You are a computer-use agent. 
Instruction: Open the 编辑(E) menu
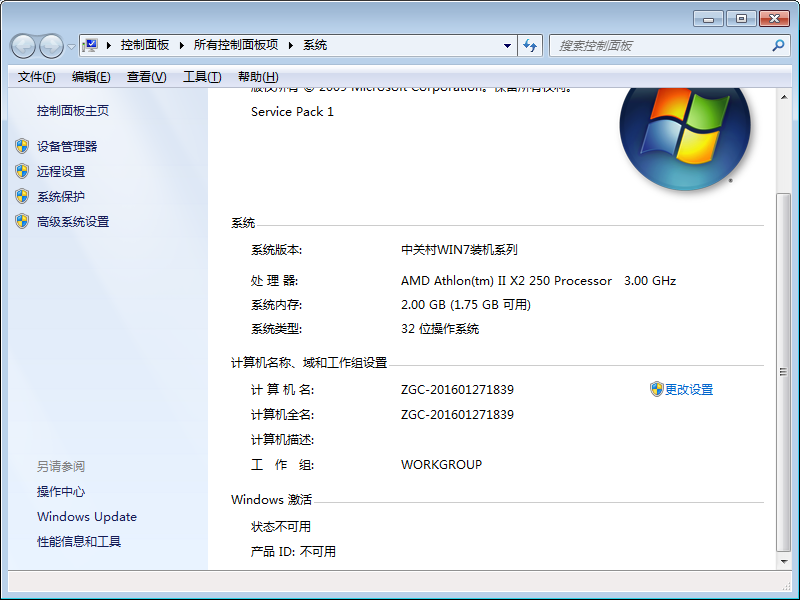pyautogui.click(x=91, y=77)
